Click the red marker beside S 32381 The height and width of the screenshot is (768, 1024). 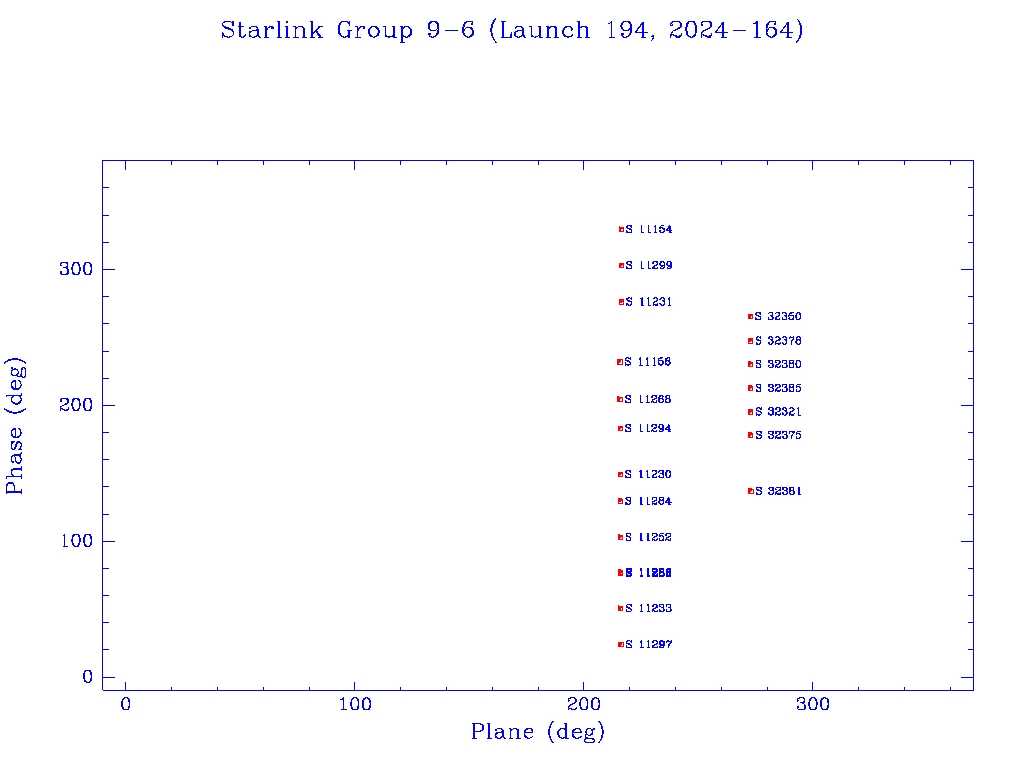(750, 491)
